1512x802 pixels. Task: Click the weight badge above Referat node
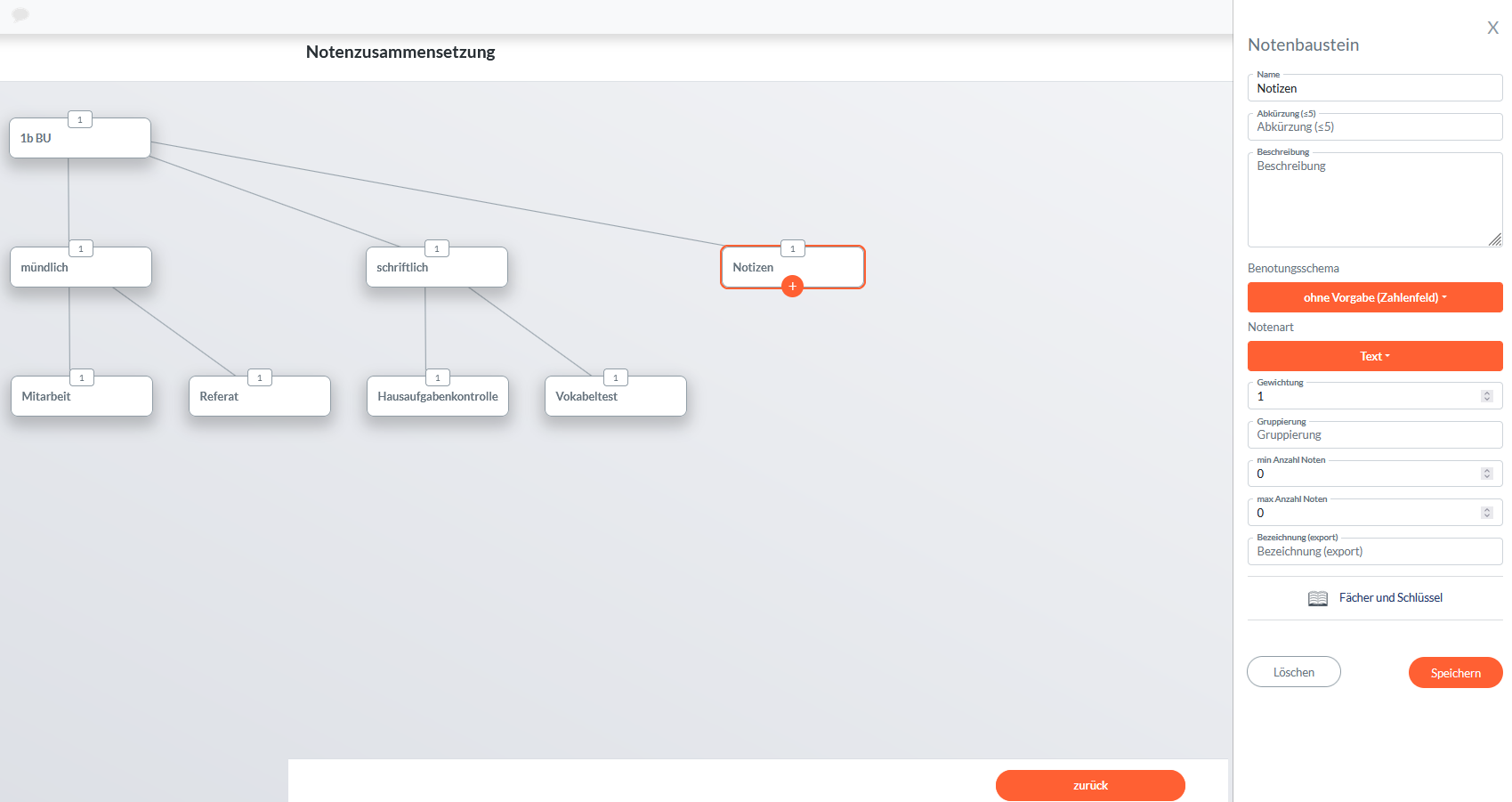259,377
